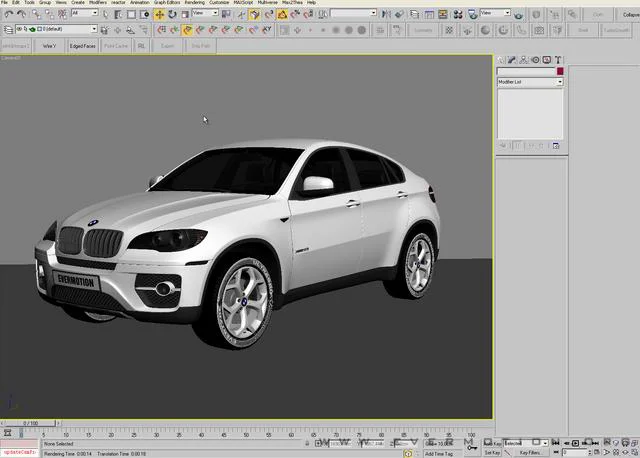
Task: Open the Select by Name tool
Action: tap(118, 15)
